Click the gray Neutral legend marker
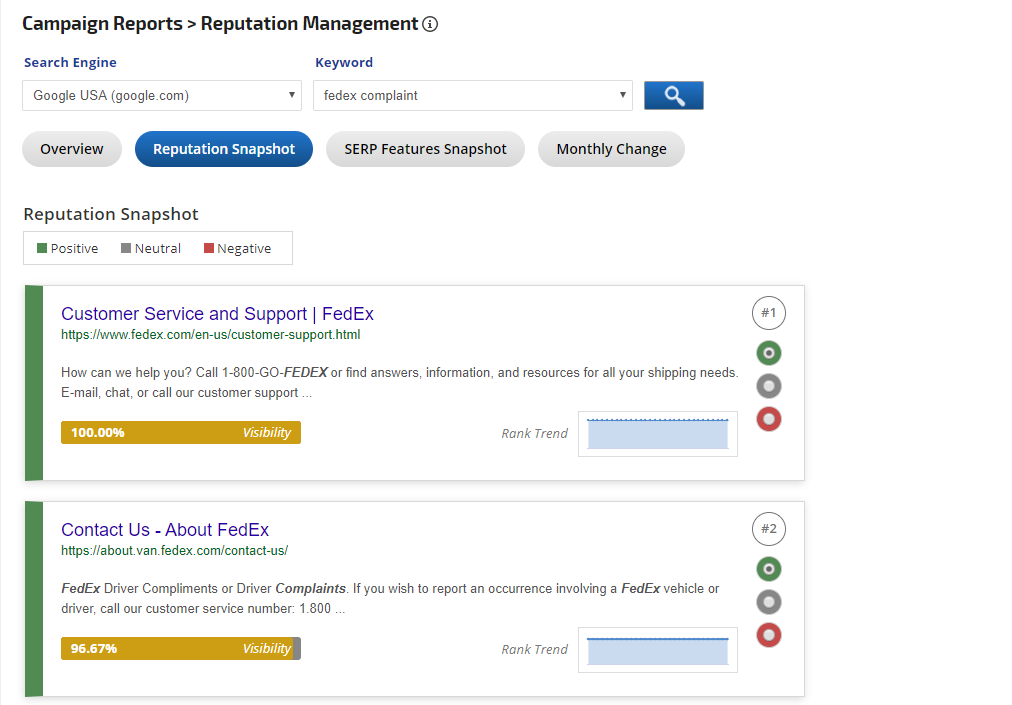The width and height of the screenshot is (1012, 705). (x=125, y=247)
